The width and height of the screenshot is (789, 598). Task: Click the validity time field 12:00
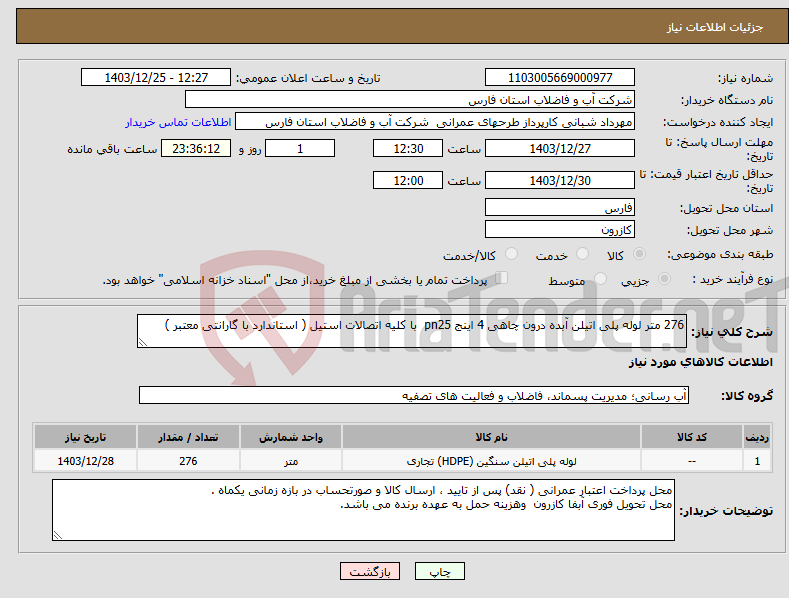coord(408,180)
